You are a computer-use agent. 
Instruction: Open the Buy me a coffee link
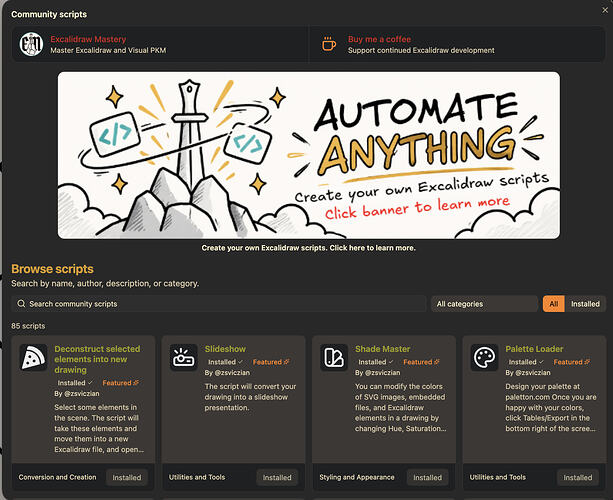tap(379, 39)
